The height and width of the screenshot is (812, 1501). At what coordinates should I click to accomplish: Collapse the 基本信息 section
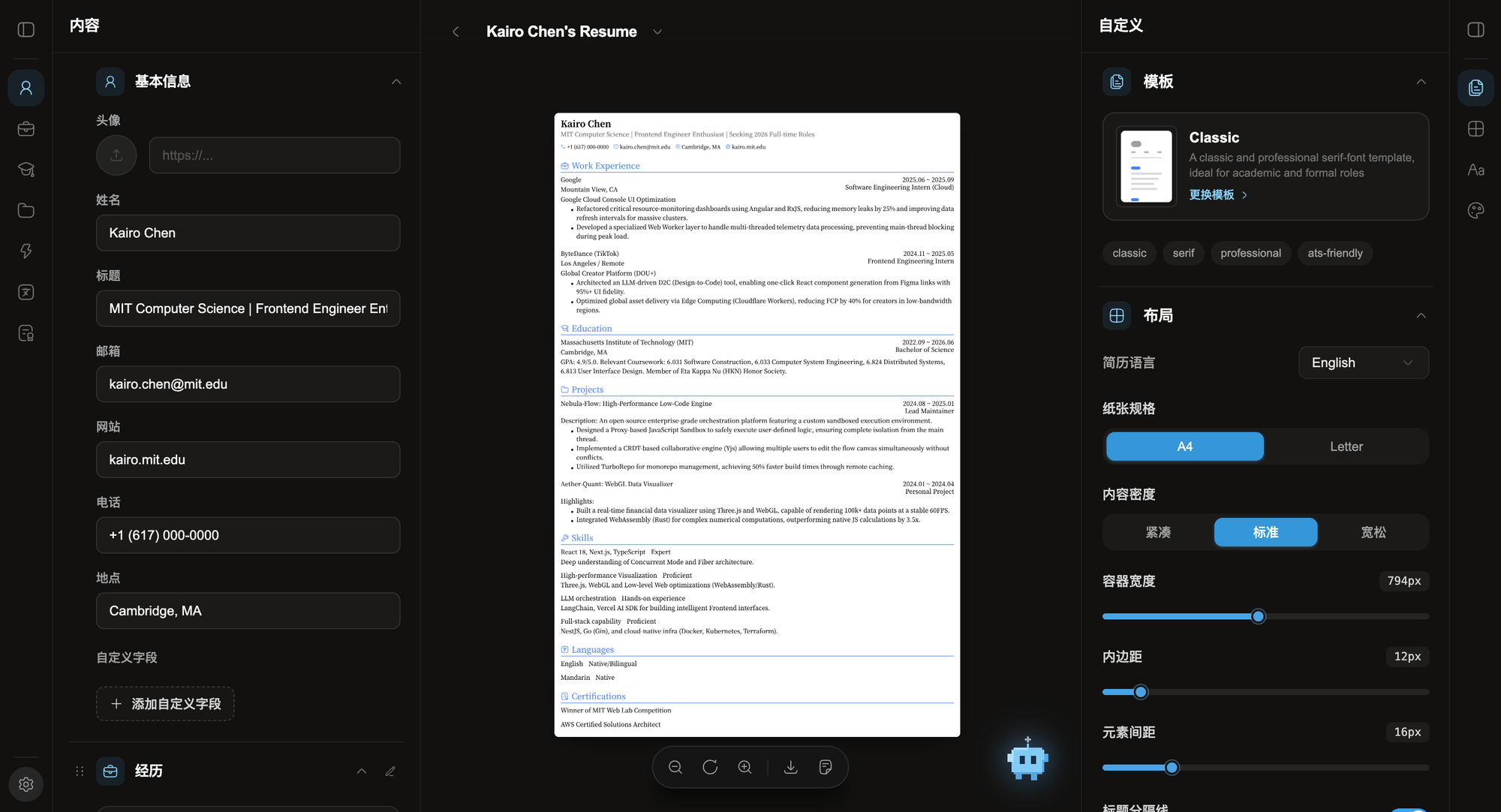(396, 81)
